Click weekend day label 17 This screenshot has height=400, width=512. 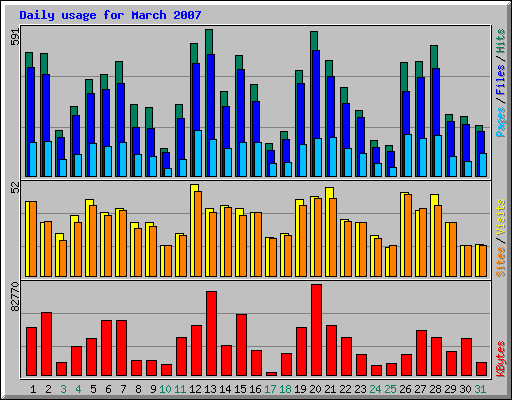point(270,389)
